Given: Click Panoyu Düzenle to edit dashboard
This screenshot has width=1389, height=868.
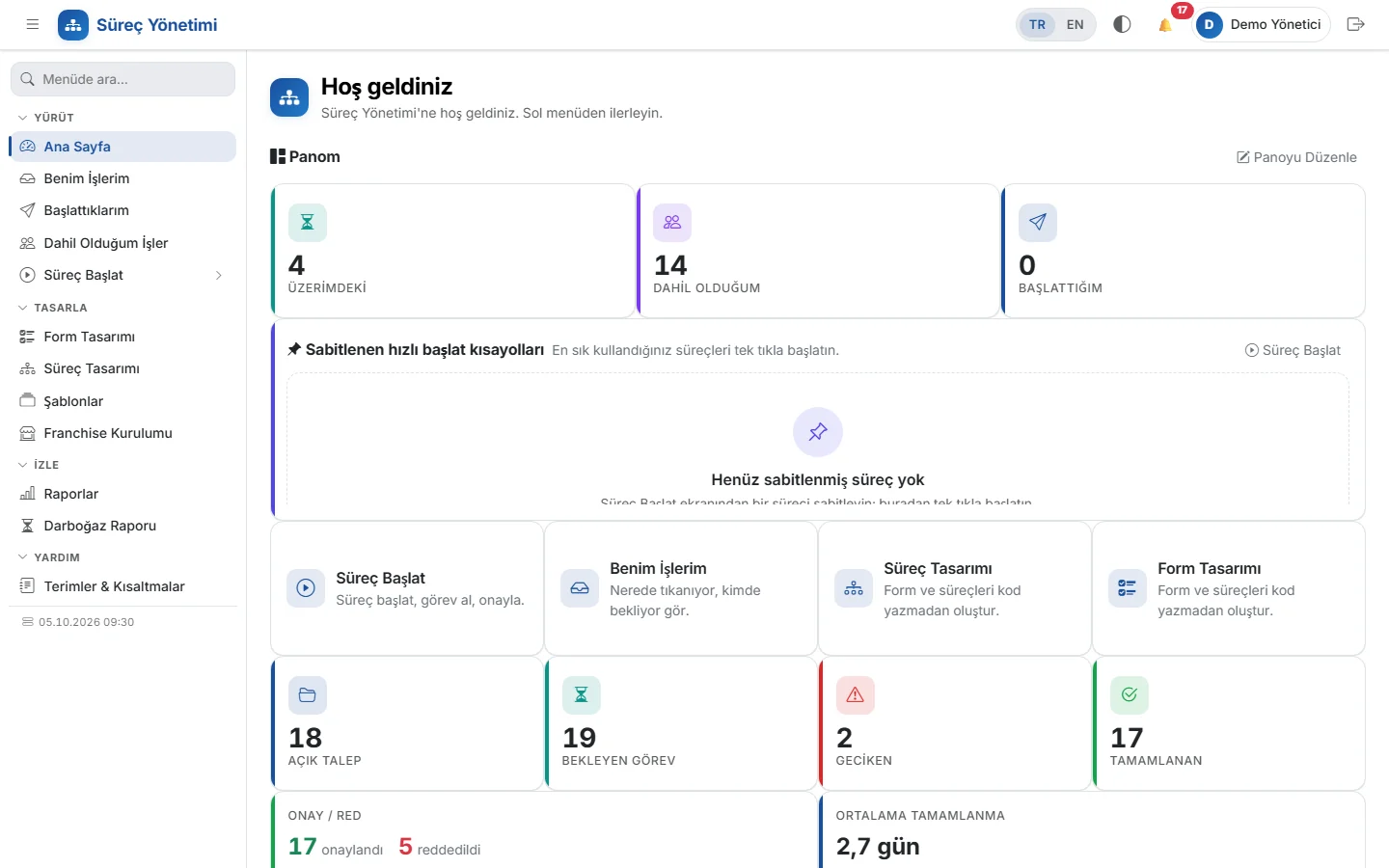Looking at the screenshot, I should coord(1296,157).
